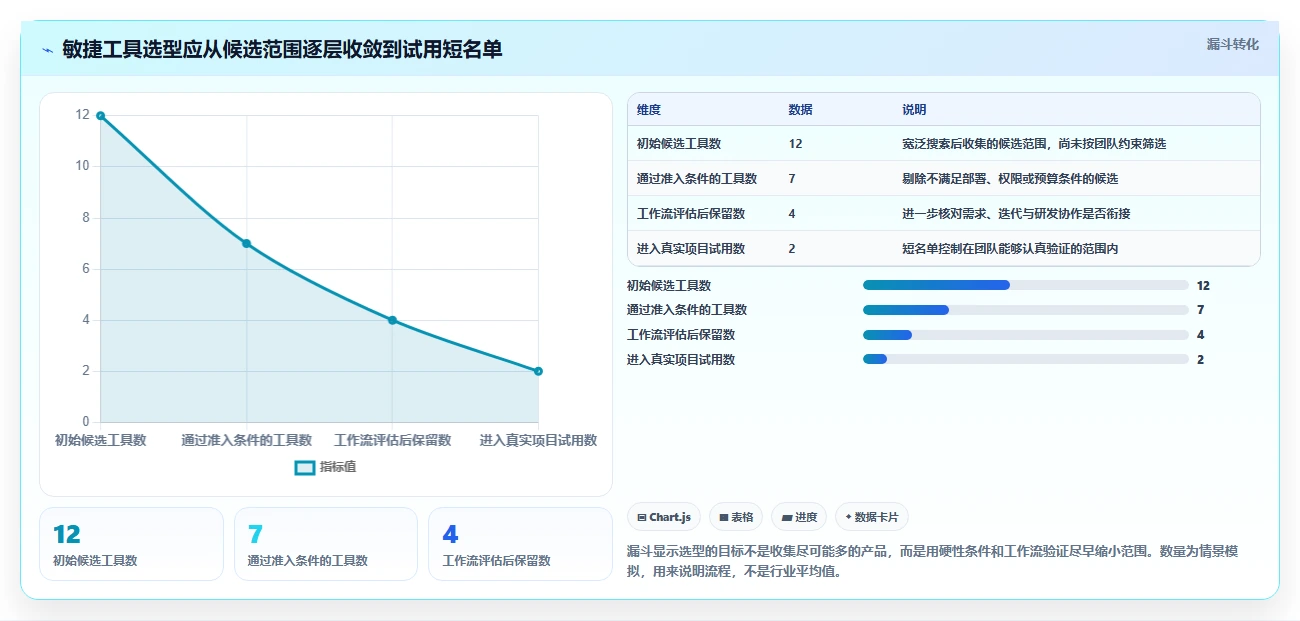Click the 初始候选工具数 progress bar
The height and width of the screenshot is (621, 1300).
[x=1025, y=285]
